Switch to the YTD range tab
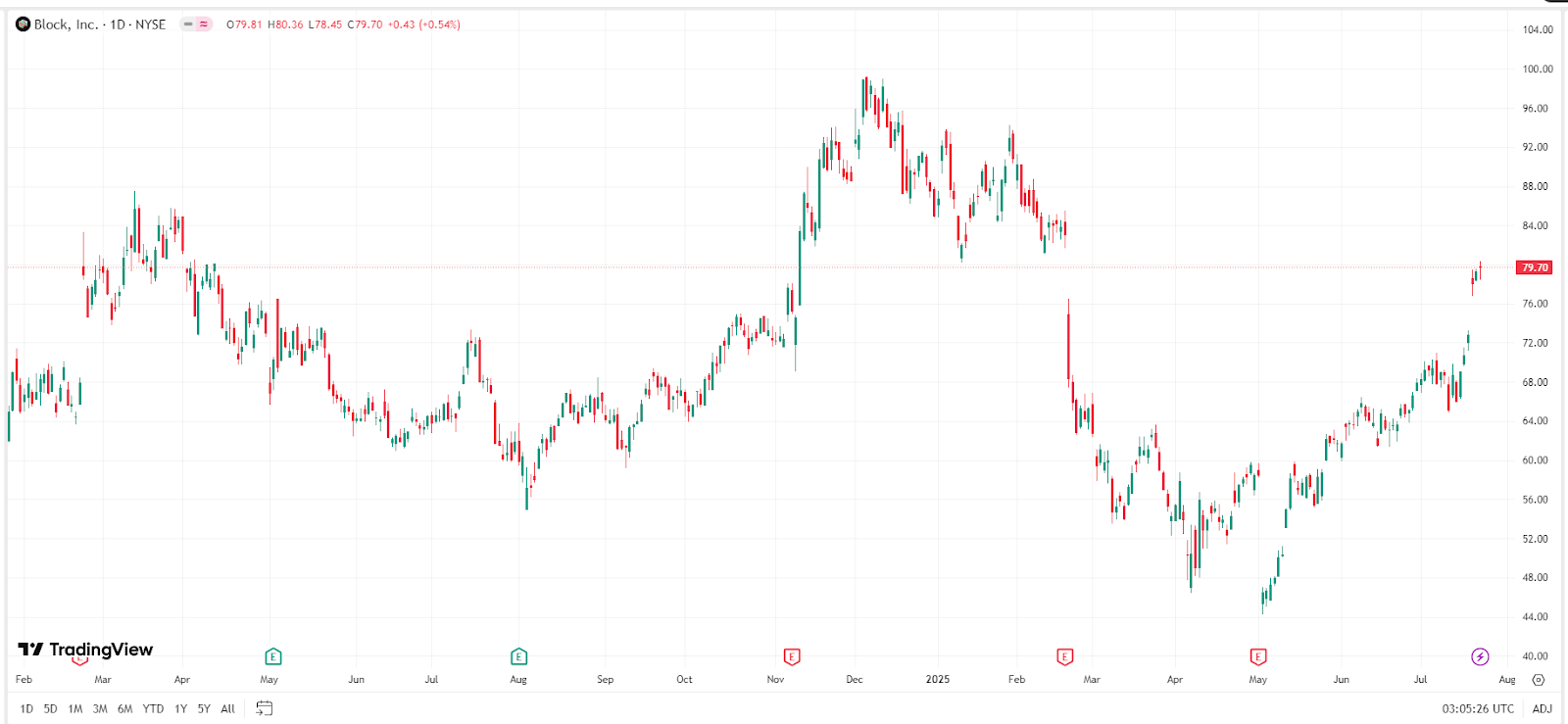This screenshot has height=724, width=1568. [153, 708]
